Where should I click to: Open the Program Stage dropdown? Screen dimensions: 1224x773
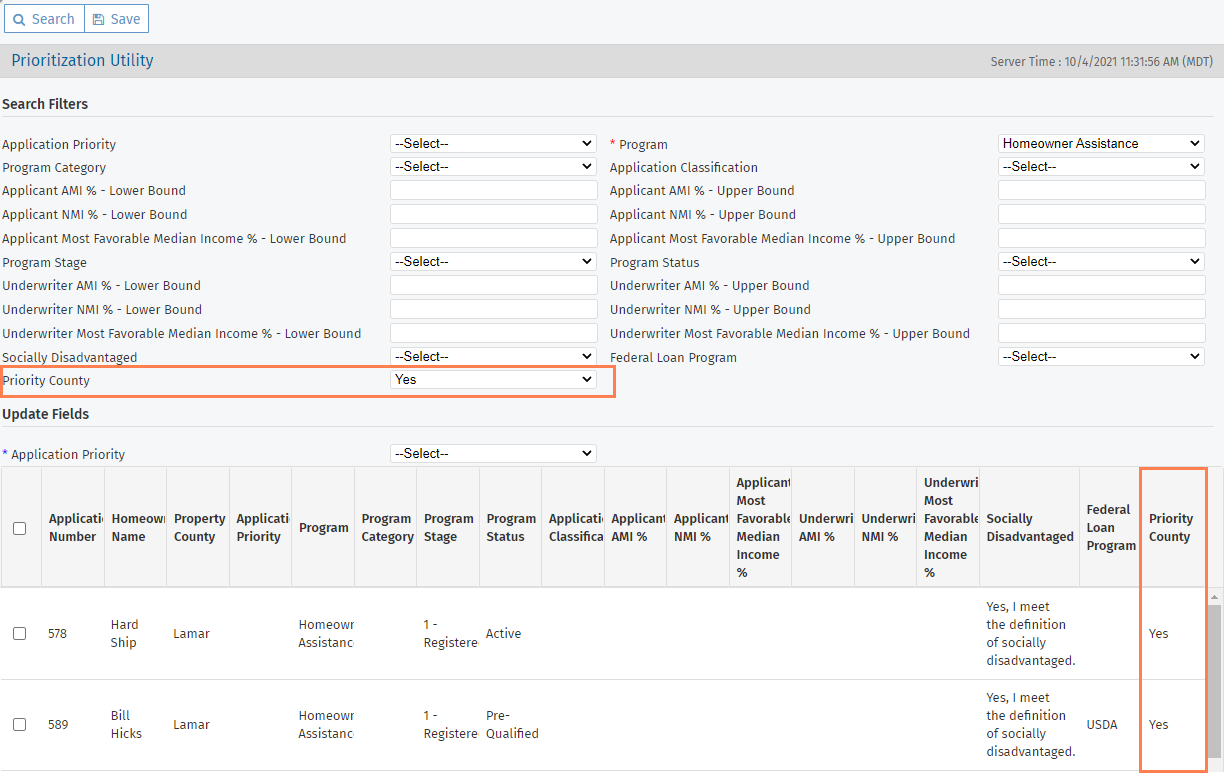(x=493, y=262)
